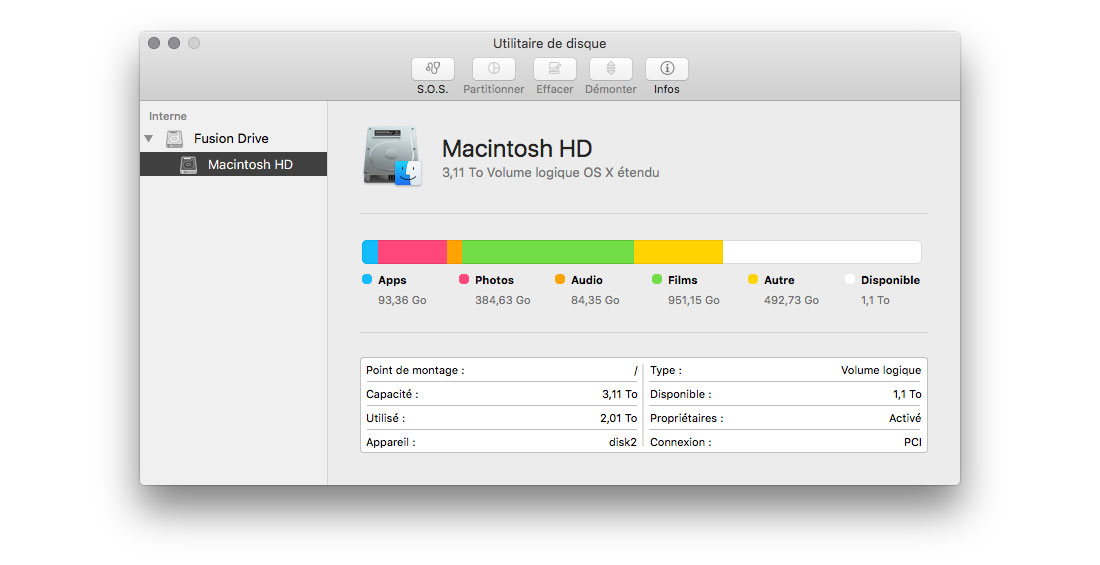1100x565 pixels.
Task: Click the Photos legend label
Action: coord(495,280)
